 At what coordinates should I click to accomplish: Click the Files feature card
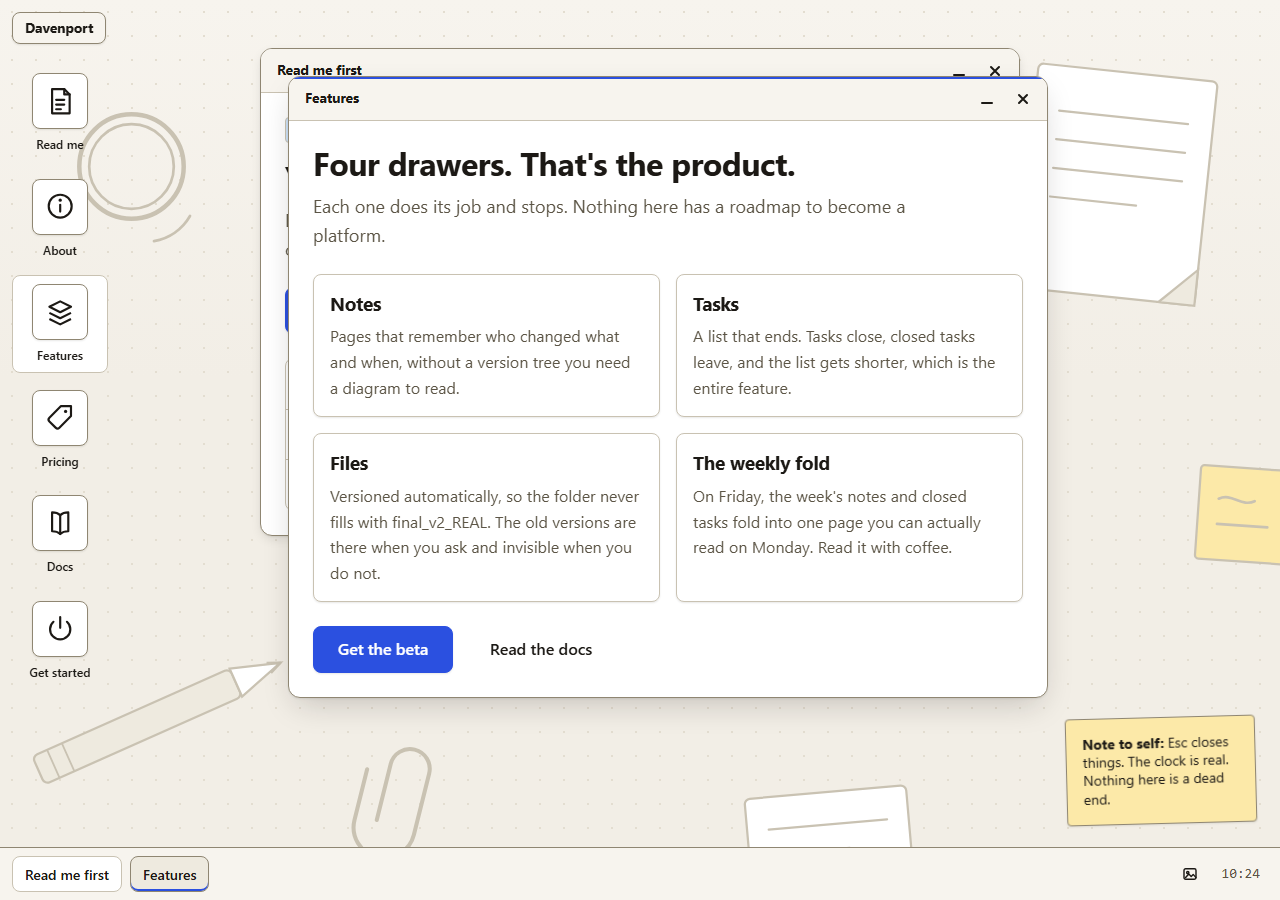[x=486, y=517]
